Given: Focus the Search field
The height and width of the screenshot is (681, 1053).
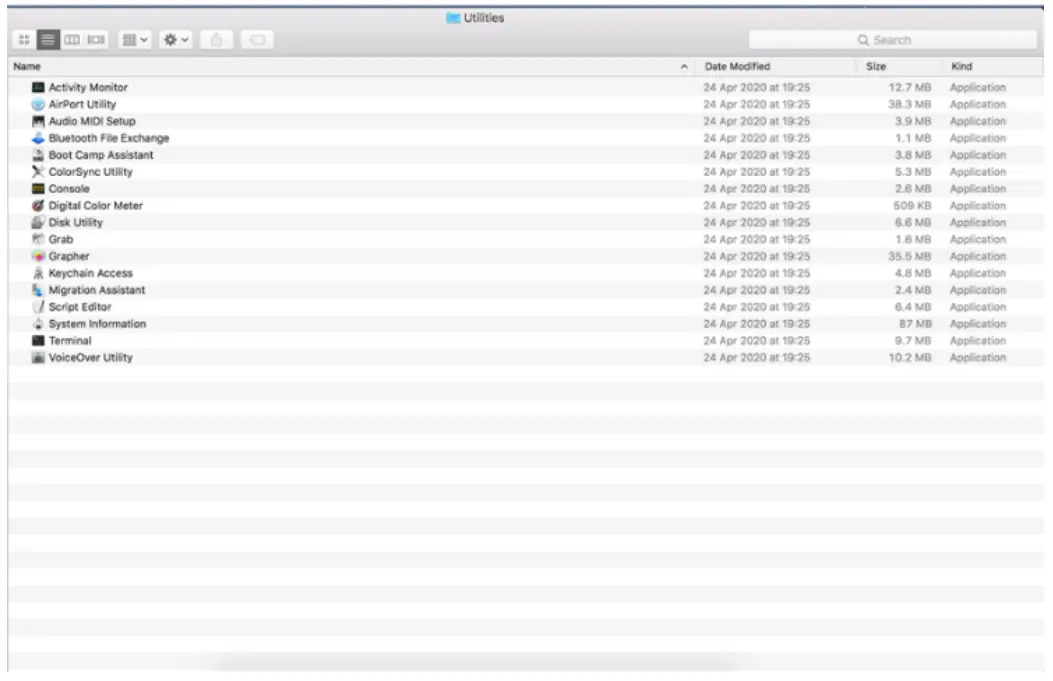Looking at the screenshot, I should (892, 40).
